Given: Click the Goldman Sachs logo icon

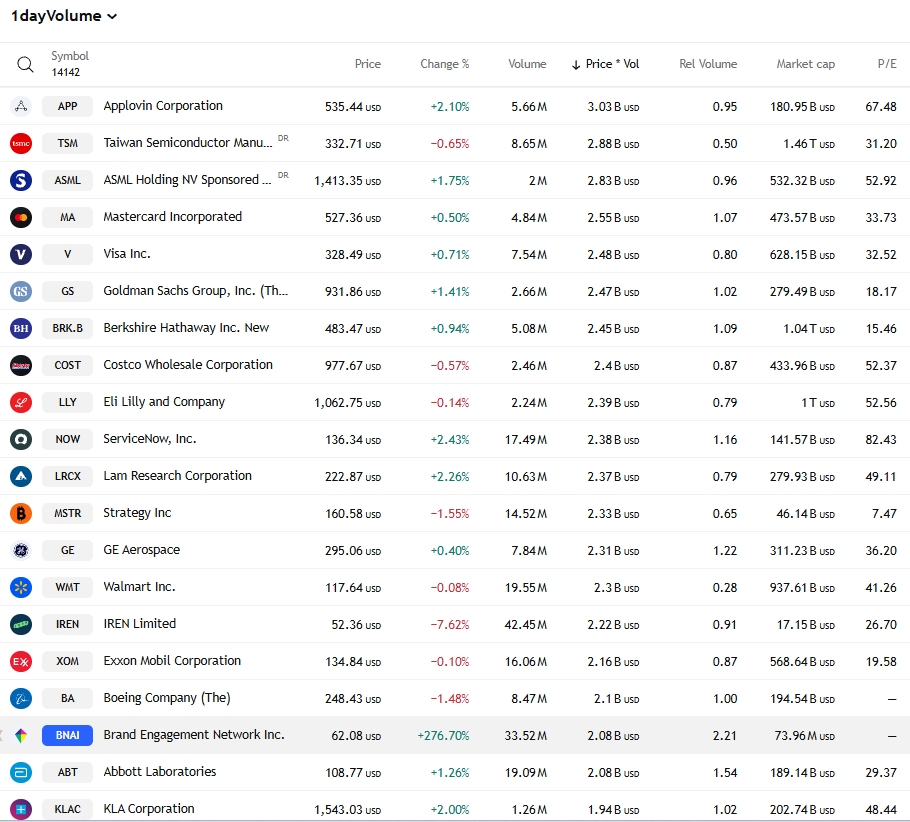Looking at the screenshot, I should pyautogui.click(x=21, y=291).
